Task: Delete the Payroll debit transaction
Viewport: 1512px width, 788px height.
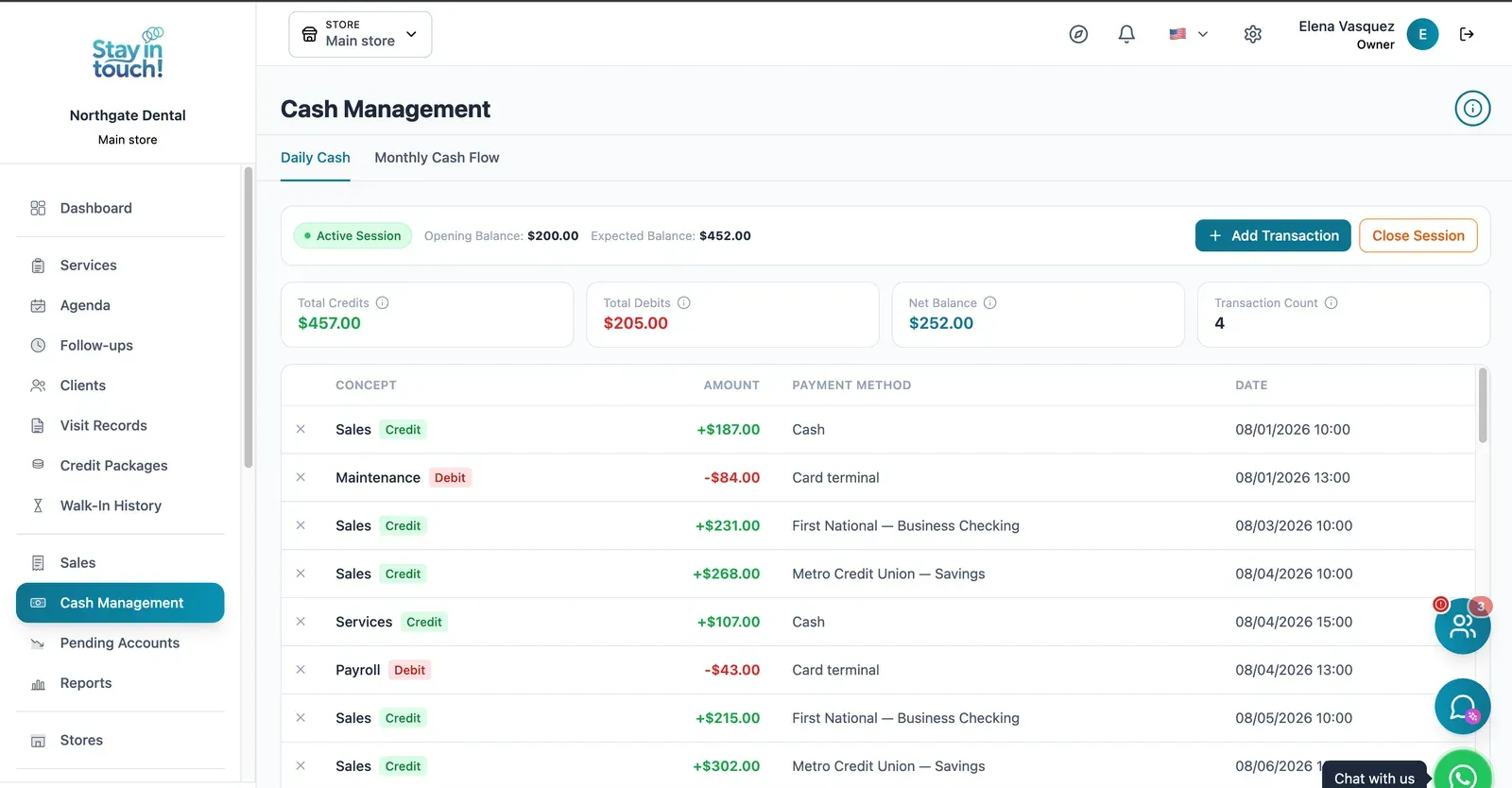Action: 301,670
